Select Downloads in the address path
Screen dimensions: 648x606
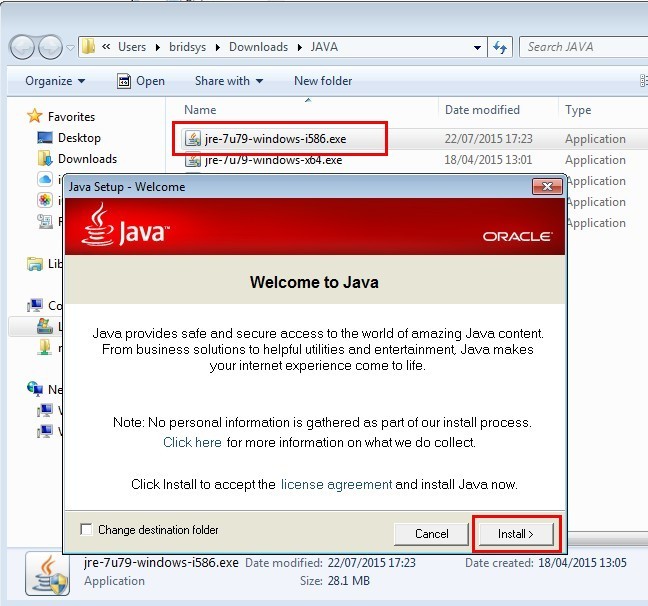pyautogui.click(x=258, y=47)
